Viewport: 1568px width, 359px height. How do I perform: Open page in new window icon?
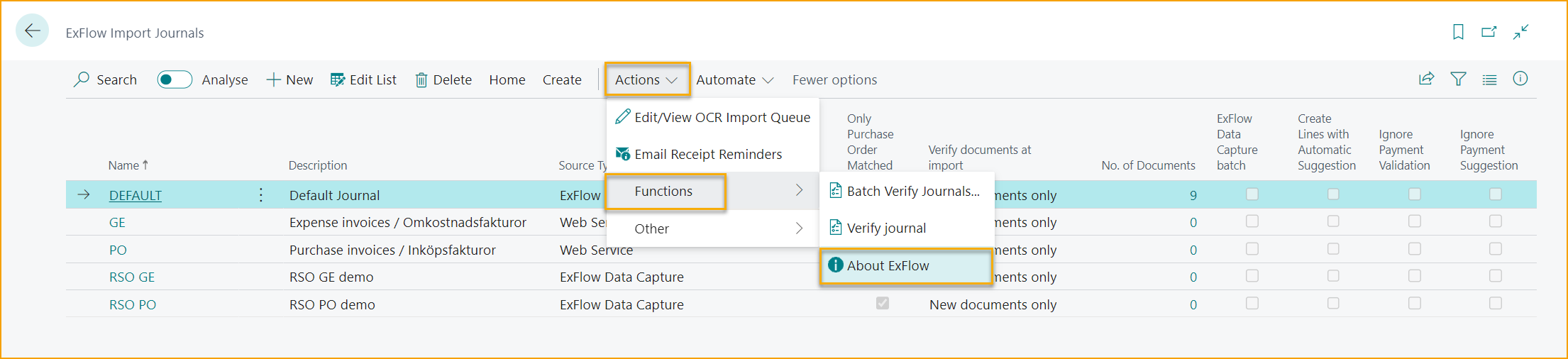[x=1489, y=32]
